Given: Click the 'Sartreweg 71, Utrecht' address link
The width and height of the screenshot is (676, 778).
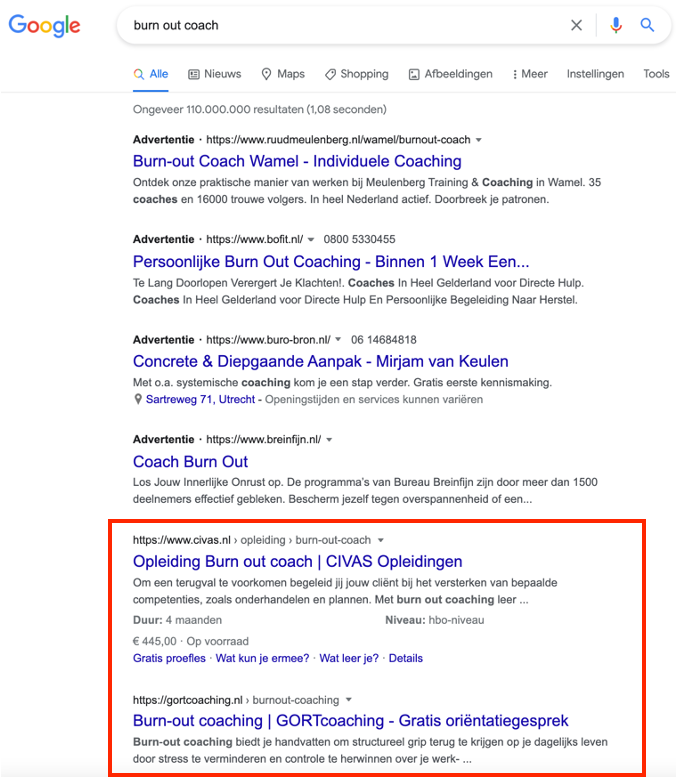Looking at the screenshot, I should click(201, 399).
